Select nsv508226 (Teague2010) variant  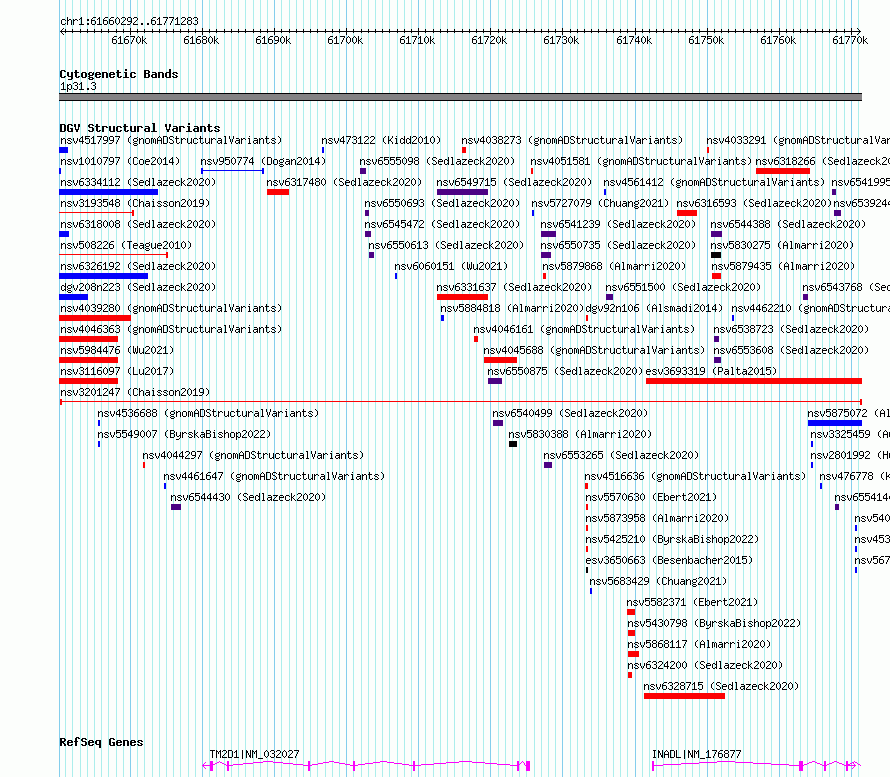(x=125, y=245)
